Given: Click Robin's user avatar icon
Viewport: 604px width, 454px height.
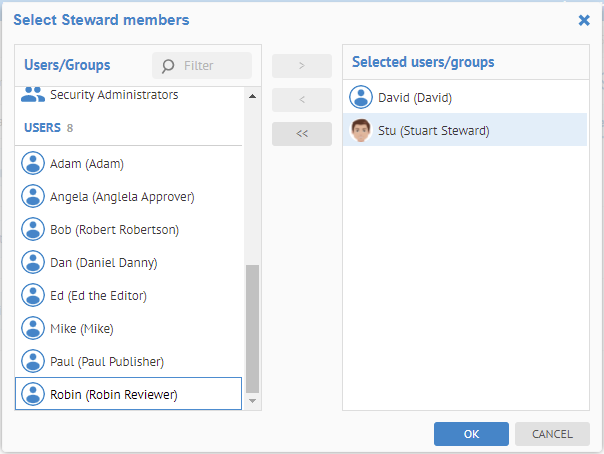Looking at the screenshot, I should coord(33,394).
